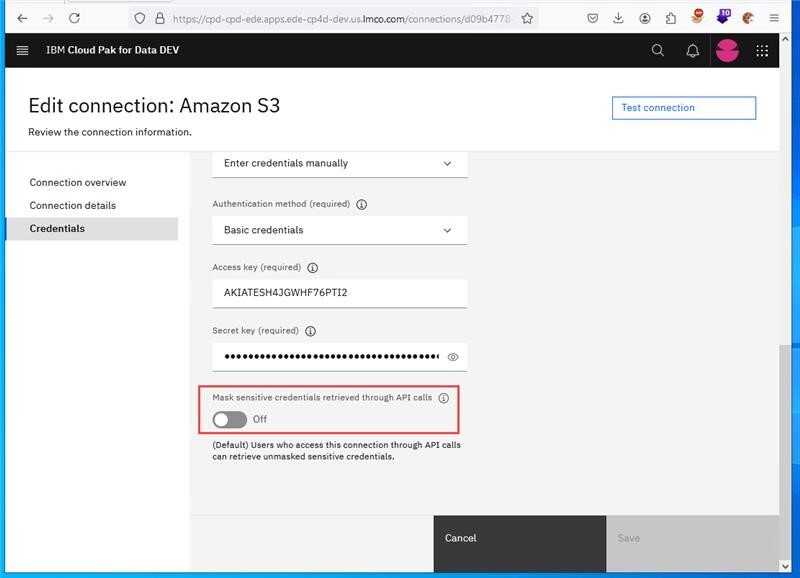Show the secret key with eye icon
Screen dimensions: 800x578
pos(453,357)
